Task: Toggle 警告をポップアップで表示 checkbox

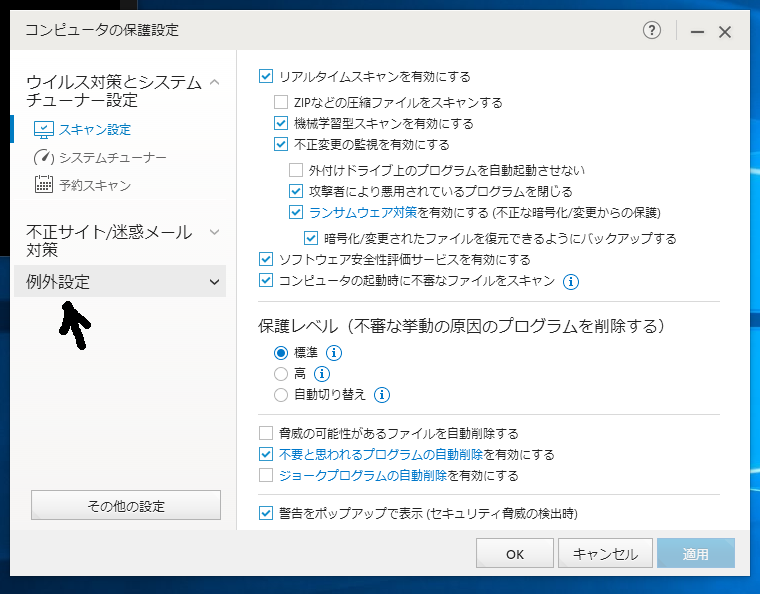Action: point(266,513)
